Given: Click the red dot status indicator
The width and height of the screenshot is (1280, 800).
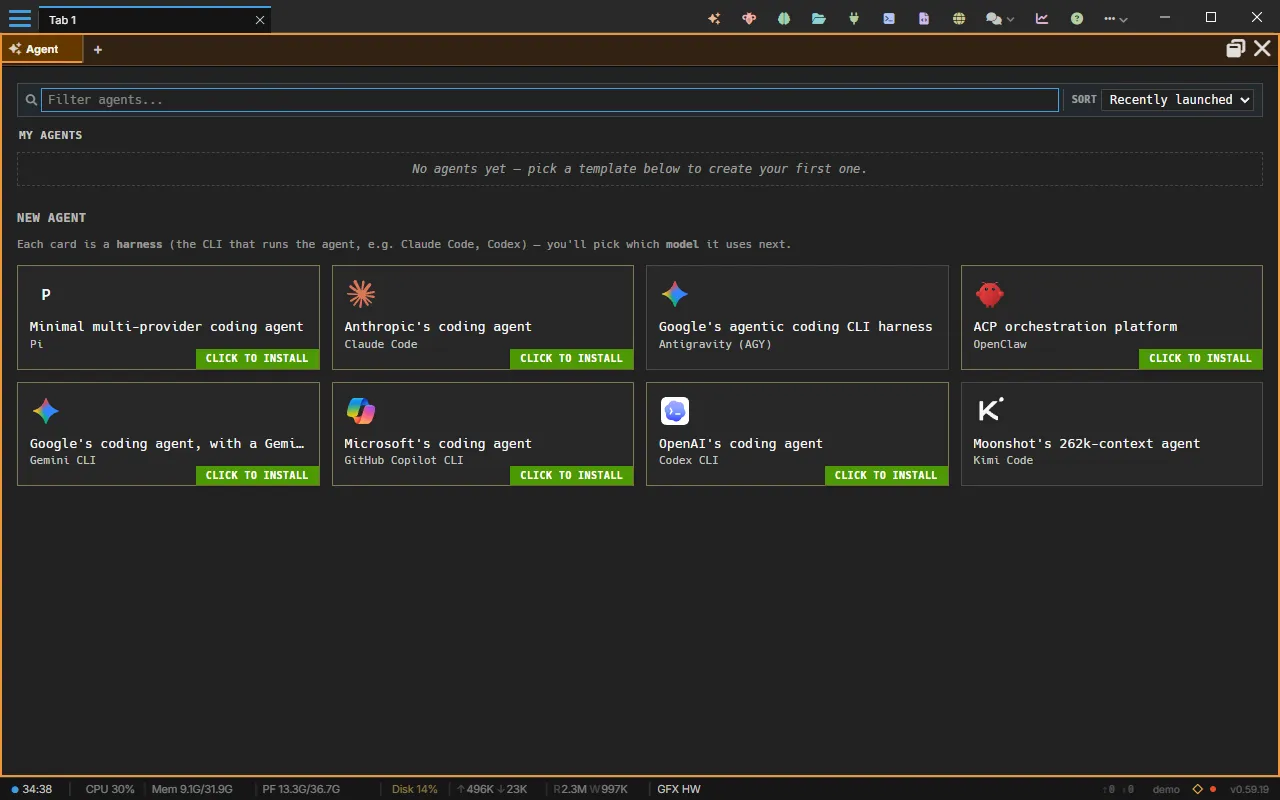Looking at the screenshot, I should (x=1213, y=789).
